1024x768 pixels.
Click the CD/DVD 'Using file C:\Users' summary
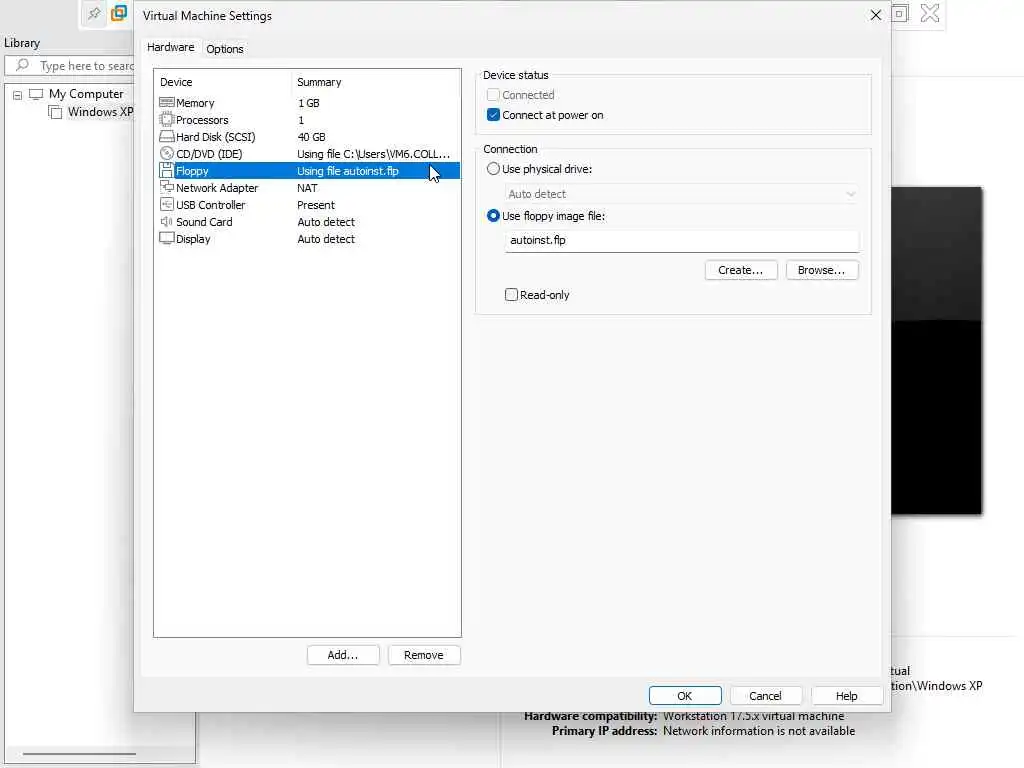[374, 154]
